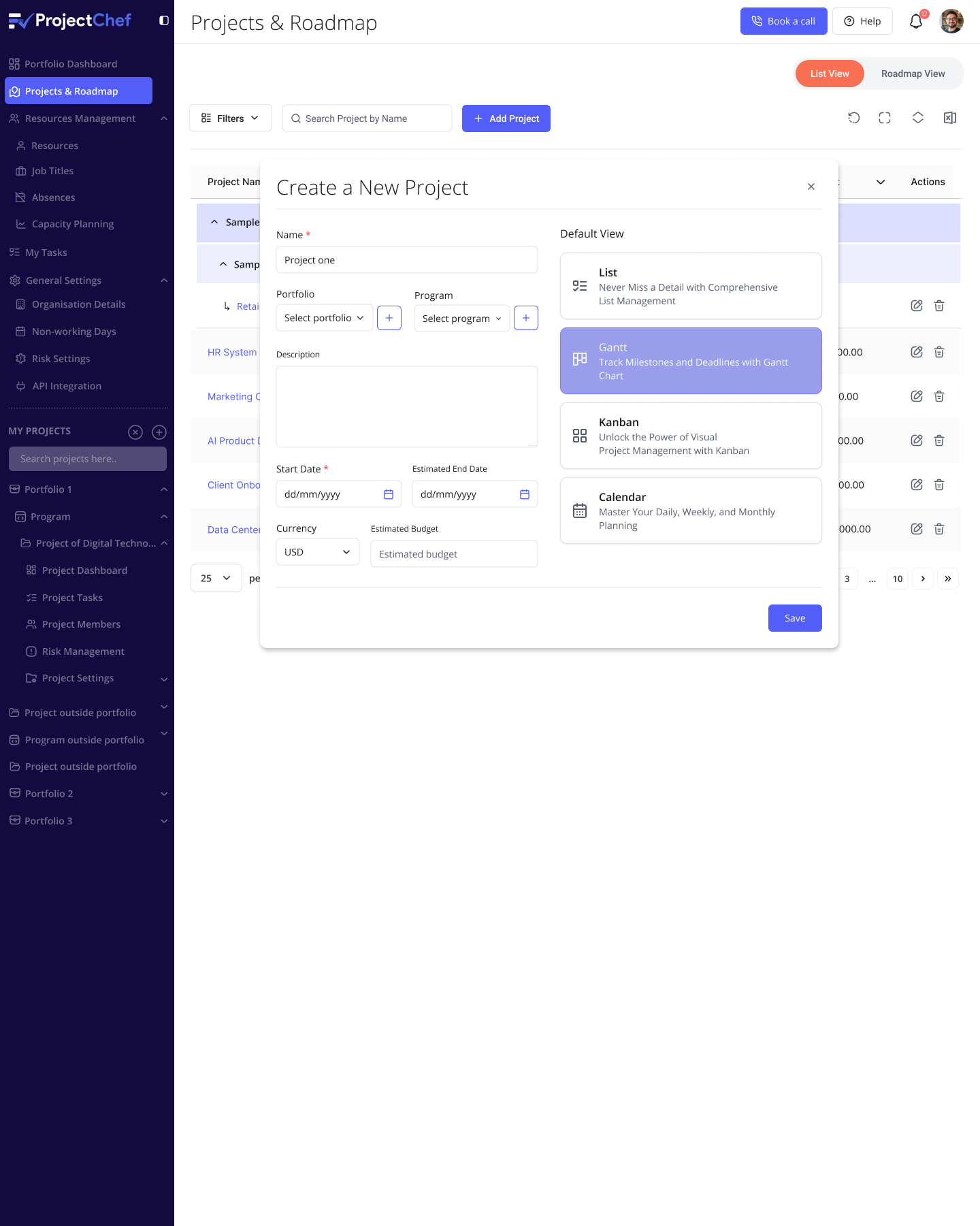This screenshot has height=1226, width=980.
Task: Open the Select program dropdown
Action: click(461, 319)
